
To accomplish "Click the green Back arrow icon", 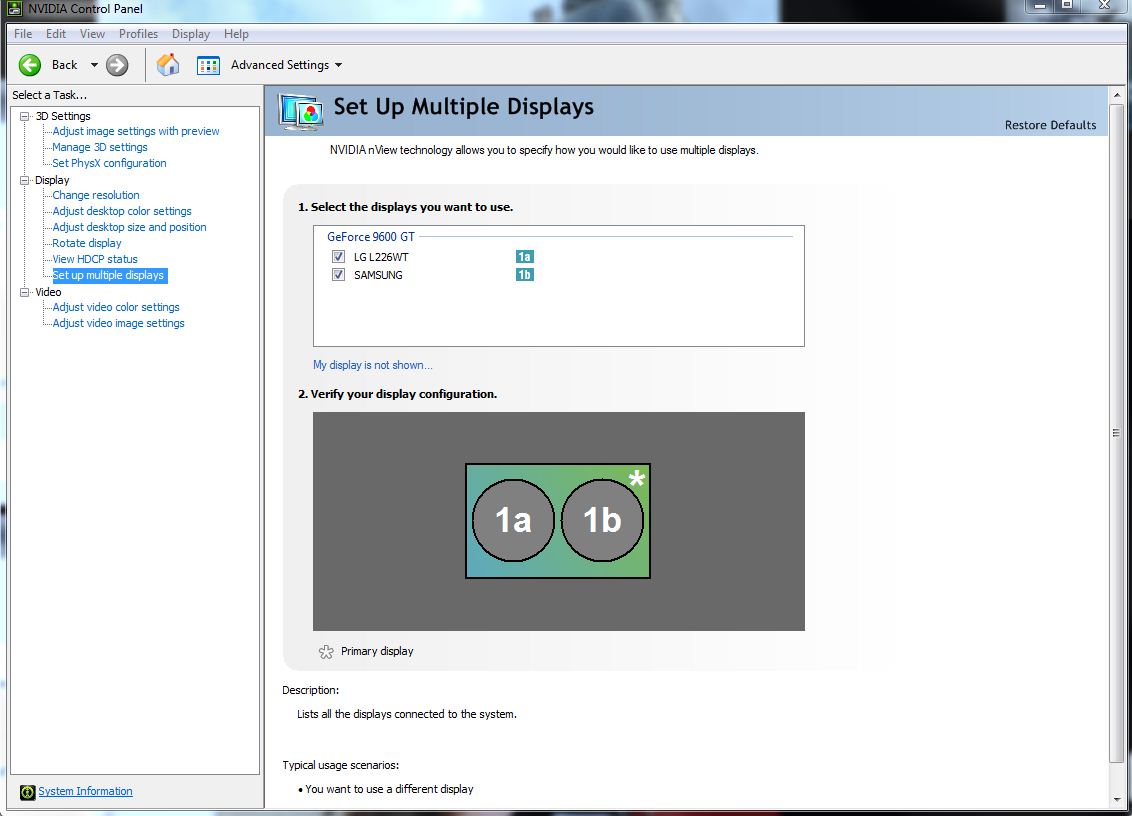I will 30,65.
